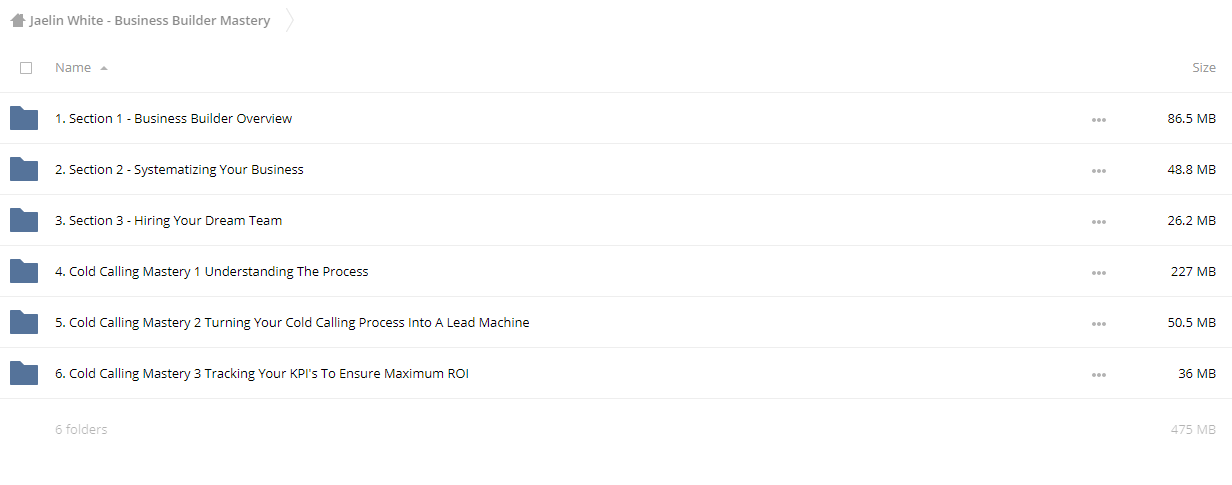Viewport: 1232px width, 485px height.
Task: Open the three-dot menu for Hiring Your Dream Team
Action: (x=1099, y=221)
